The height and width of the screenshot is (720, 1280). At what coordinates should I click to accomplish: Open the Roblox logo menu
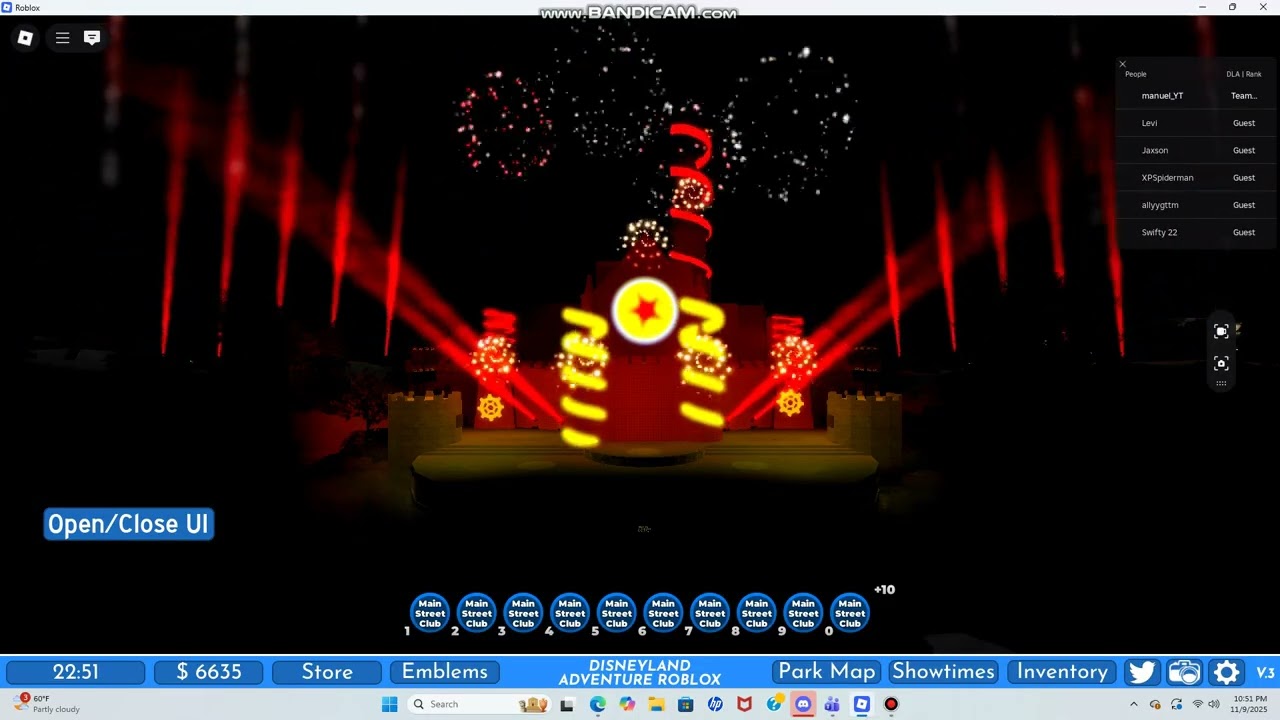point(25,38)
